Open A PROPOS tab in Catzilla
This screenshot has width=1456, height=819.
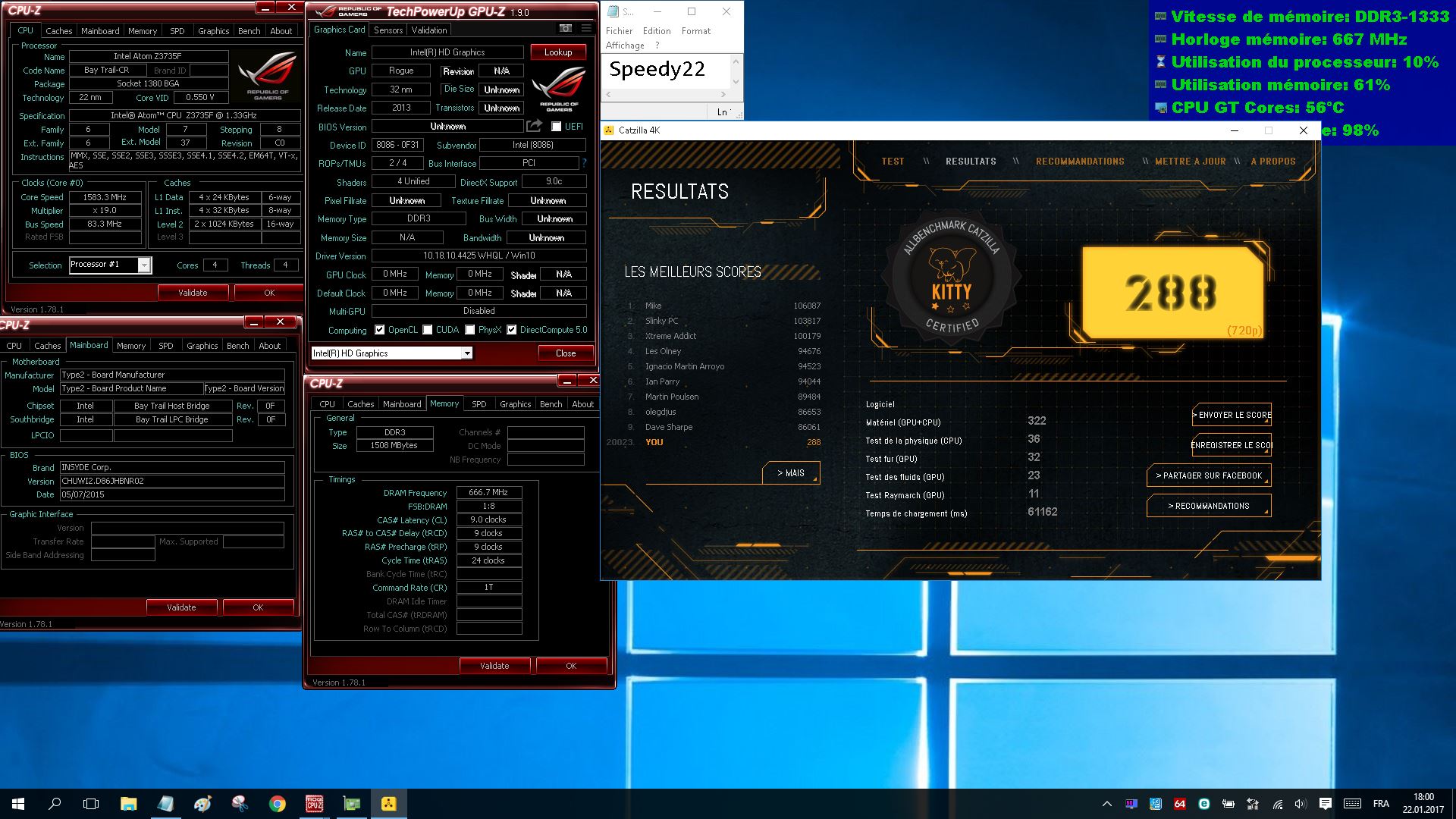(x=1273, y=162)
